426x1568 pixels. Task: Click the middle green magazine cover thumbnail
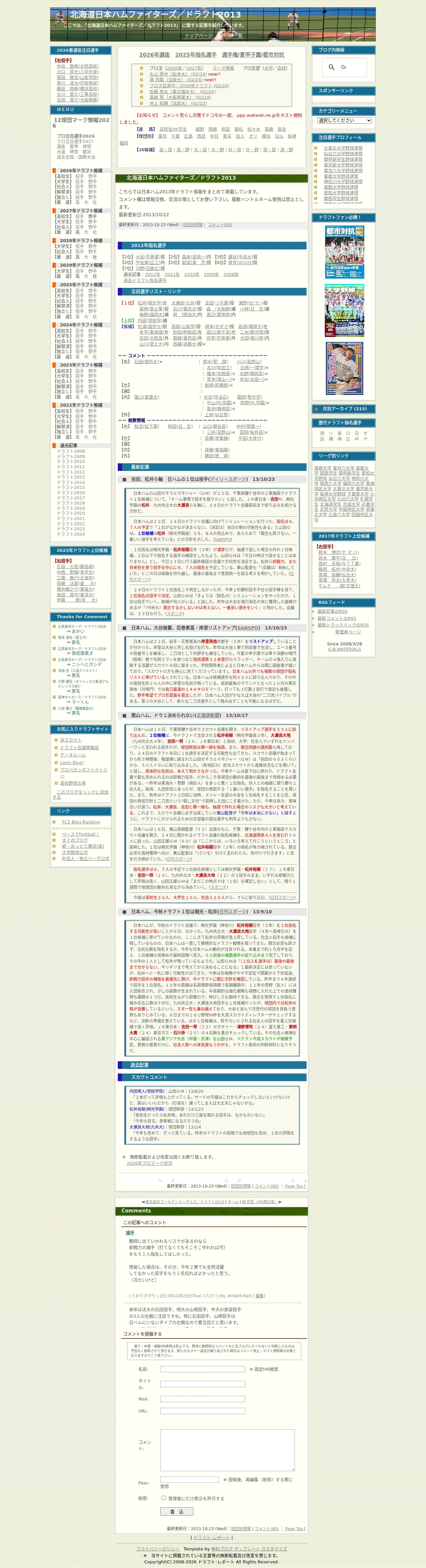(344, 310)
